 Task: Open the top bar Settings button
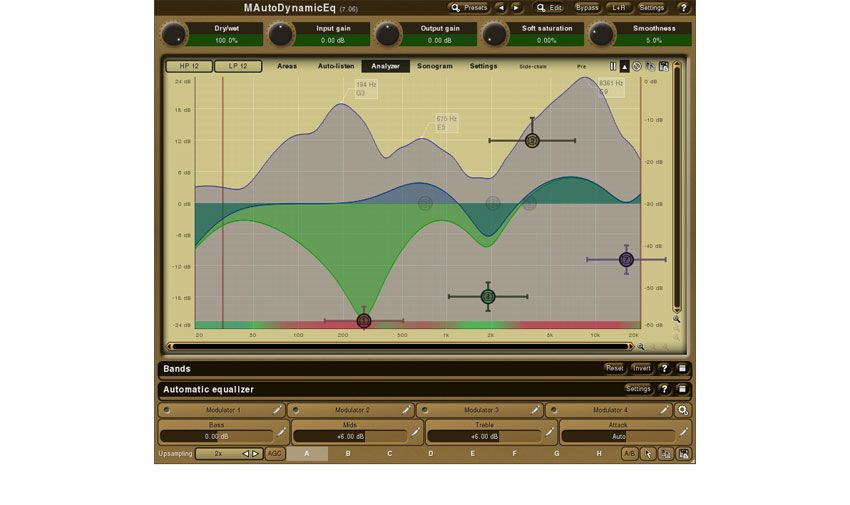click(651, 8)
